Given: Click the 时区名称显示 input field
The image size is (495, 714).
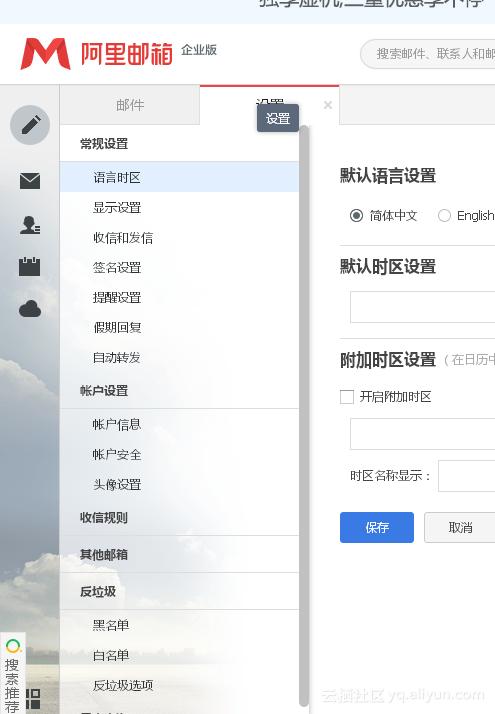Looking at the screenshot, I should 466,476.
